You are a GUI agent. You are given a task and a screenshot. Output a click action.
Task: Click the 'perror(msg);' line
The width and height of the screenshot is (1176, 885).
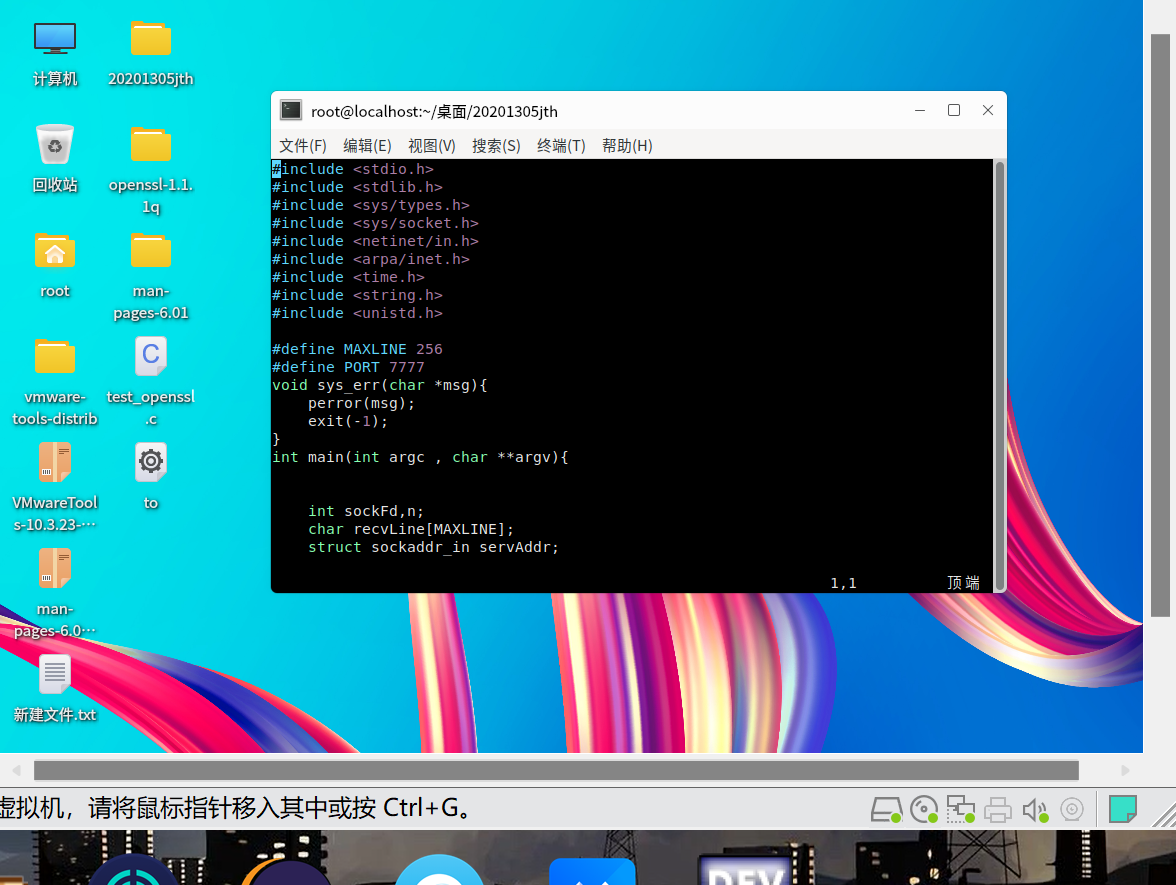coord(362,403)
